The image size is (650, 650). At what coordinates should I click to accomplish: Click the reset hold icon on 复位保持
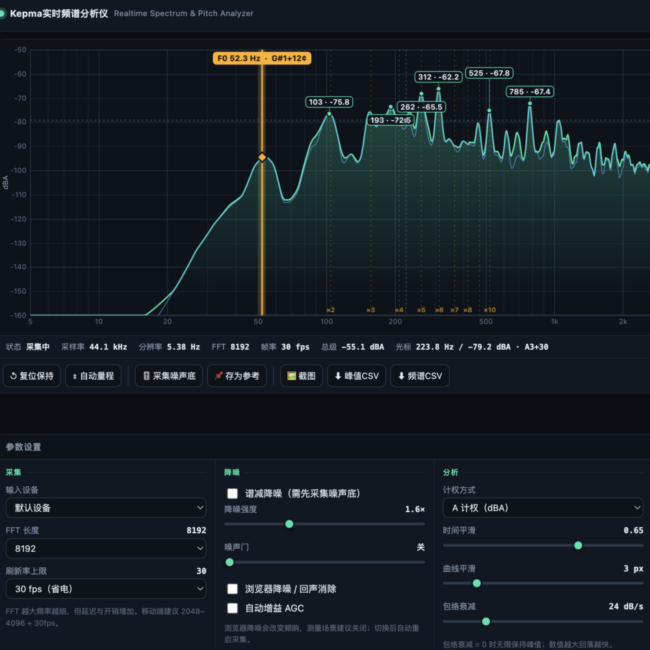(13, 376)
